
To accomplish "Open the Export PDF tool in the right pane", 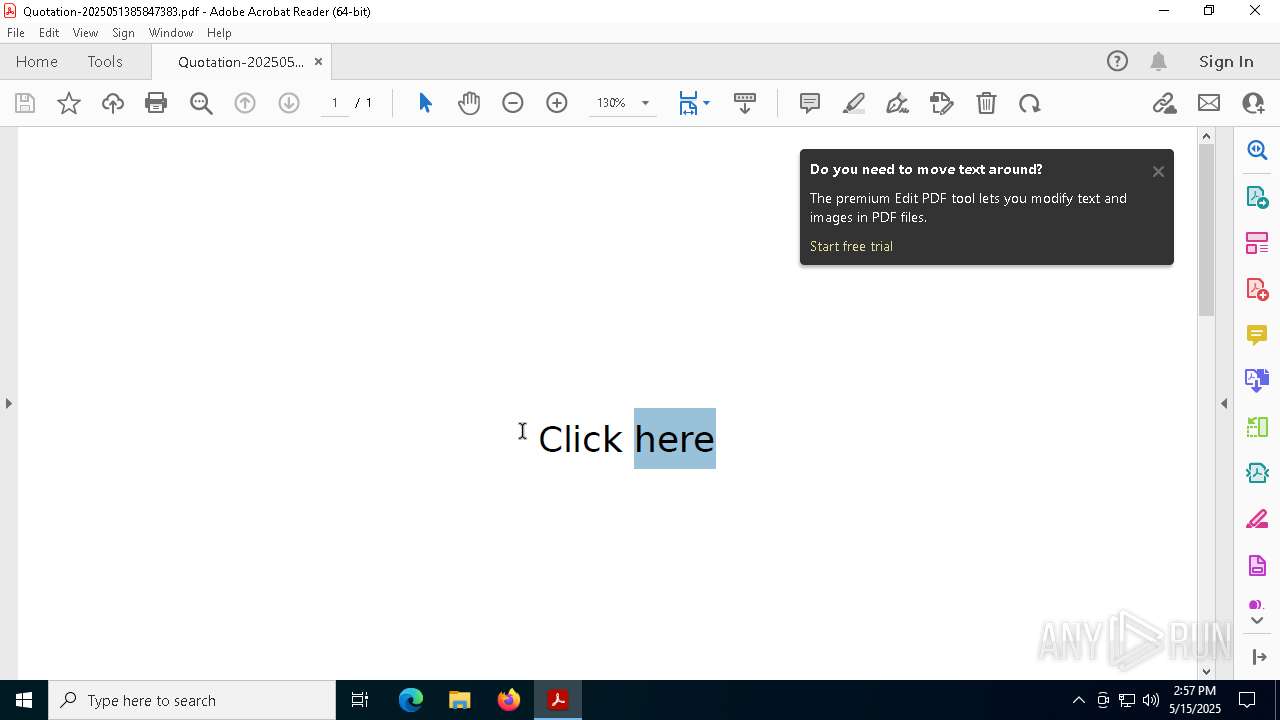I will coord(1257,196).
